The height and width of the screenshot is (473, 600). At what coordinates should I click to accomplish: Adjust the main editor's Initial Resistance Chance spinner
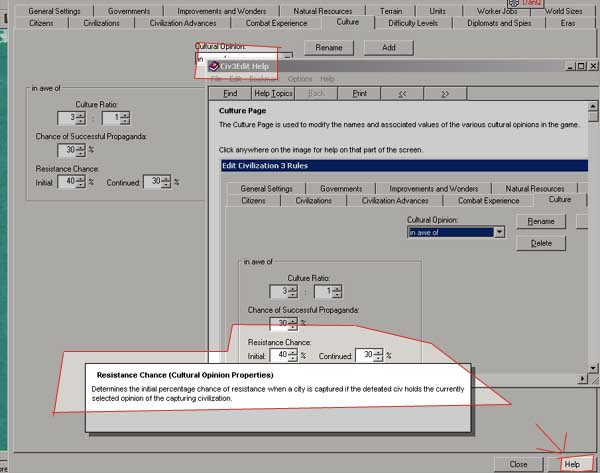(x=81, y=182)
